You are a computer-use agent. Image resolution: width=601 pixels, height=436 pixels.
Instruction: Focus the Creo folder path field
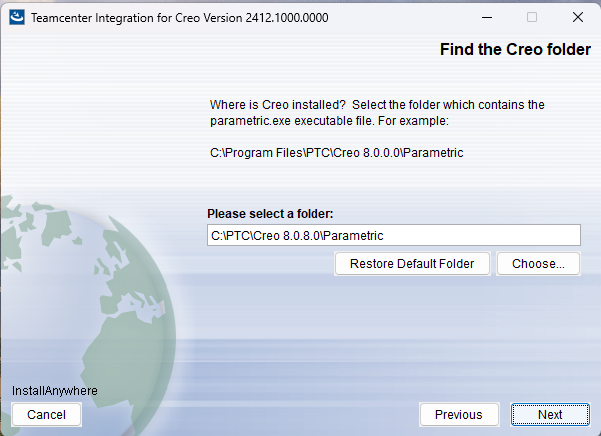pyautogui.click(x=394, y=235)
